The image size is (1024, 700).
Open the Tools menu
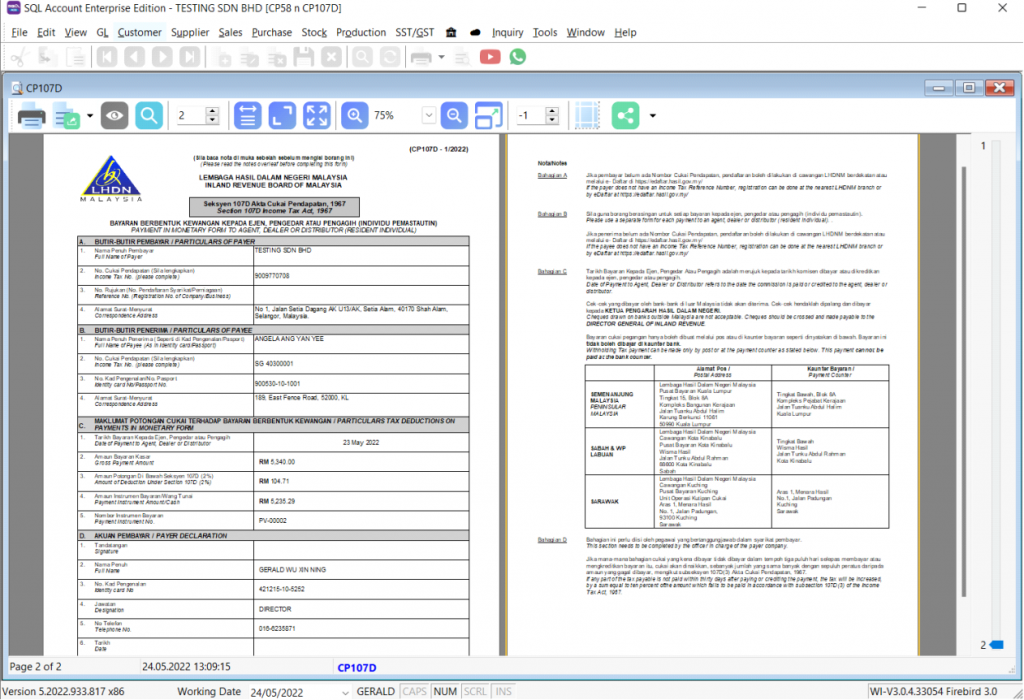tap(545, 33)
